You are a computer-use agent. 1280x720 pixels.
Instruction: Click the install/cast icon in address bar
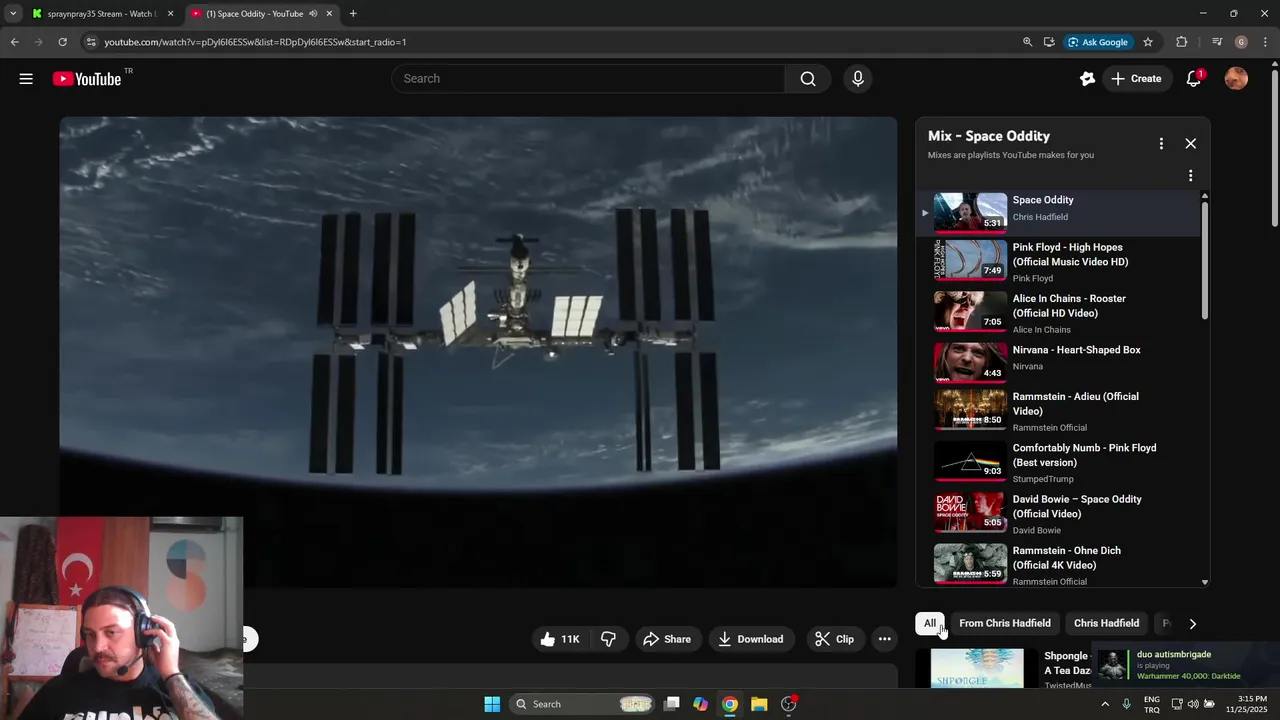tap(1049, 42)
